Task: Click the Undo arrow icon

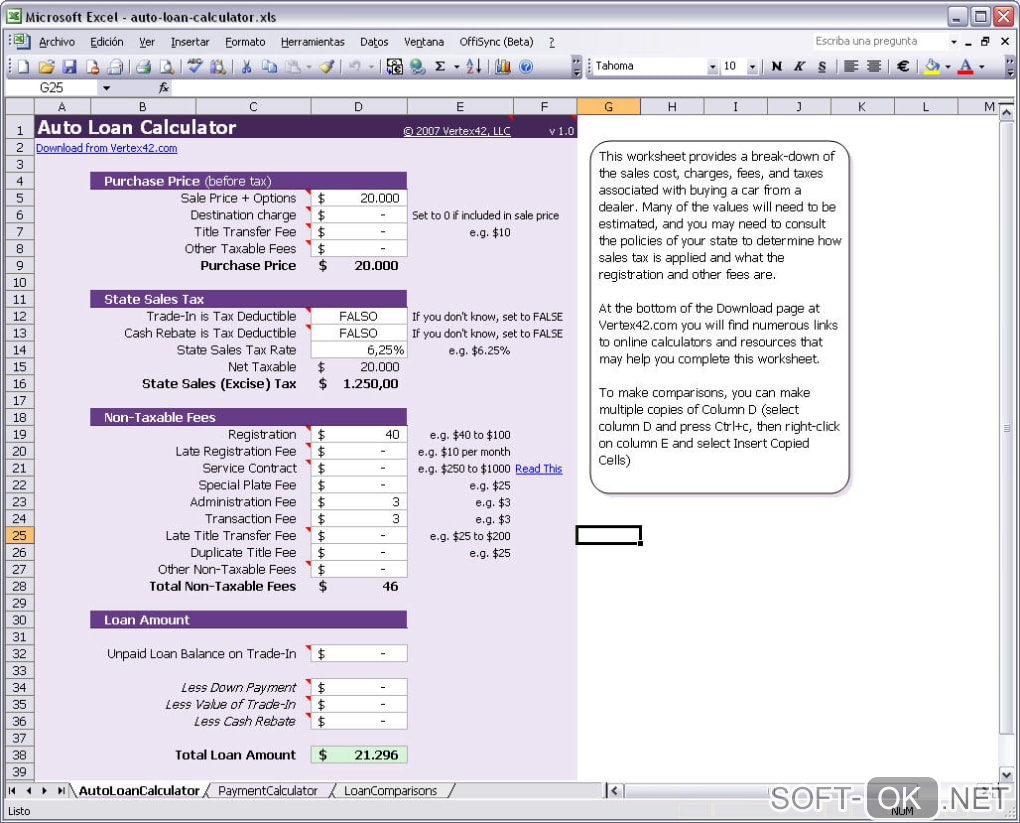Action: (355, 66)
